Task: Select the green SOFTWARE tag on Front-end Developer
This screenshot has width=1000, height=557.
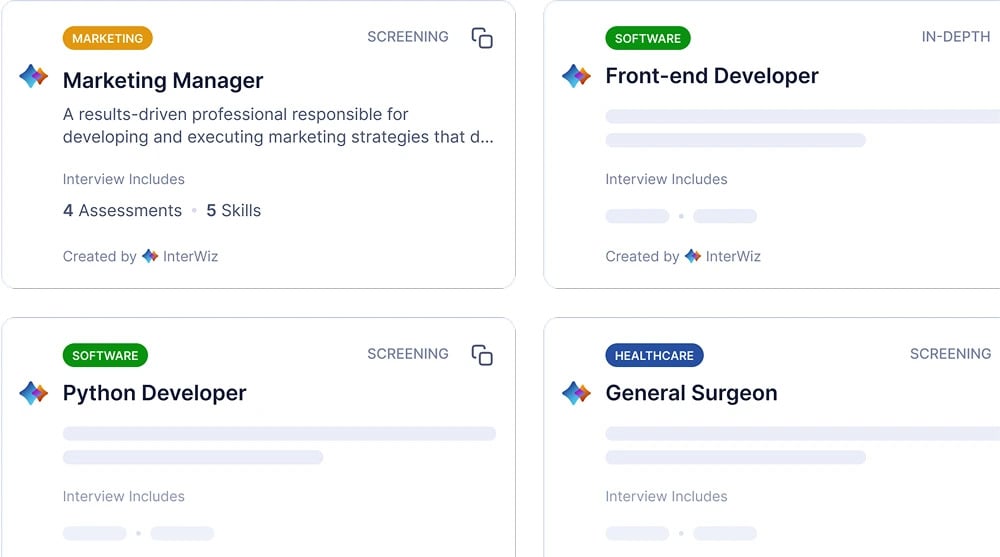Action: pyautogui.click(x=648, y=38)
